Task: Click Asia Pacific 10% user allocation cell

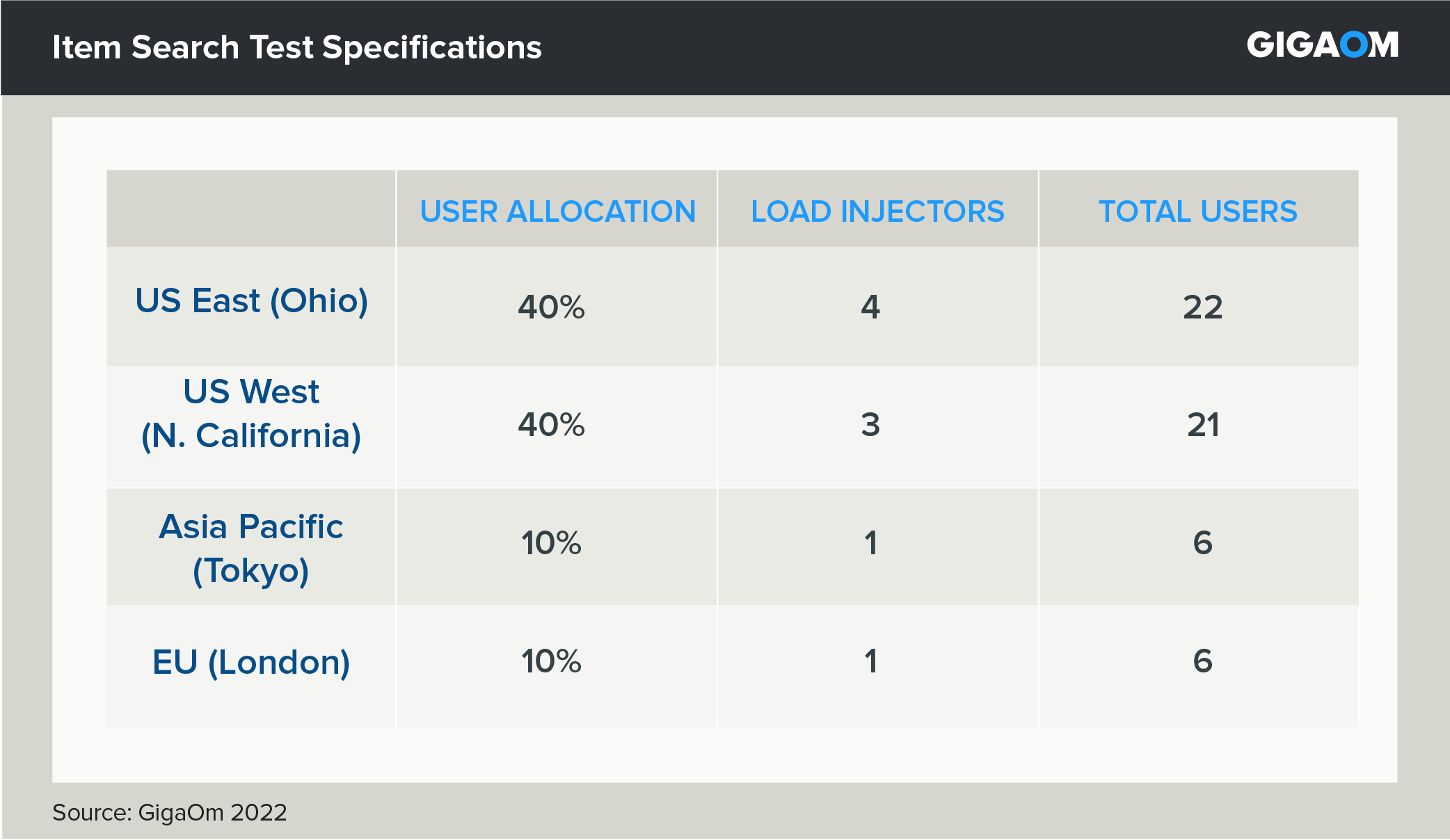Action: (551, 543)
